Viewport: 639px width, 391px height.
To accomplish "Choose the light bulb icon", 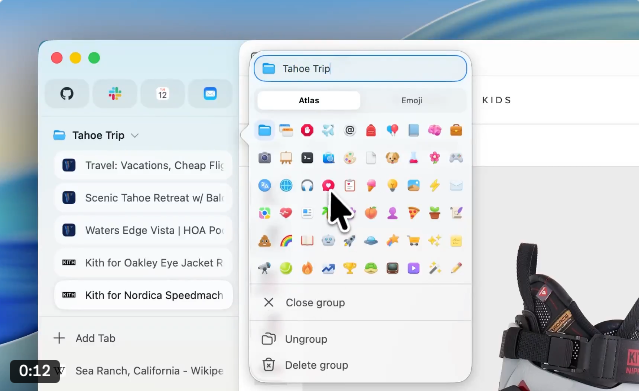I will pyautogui.click(x=392, y=186).
